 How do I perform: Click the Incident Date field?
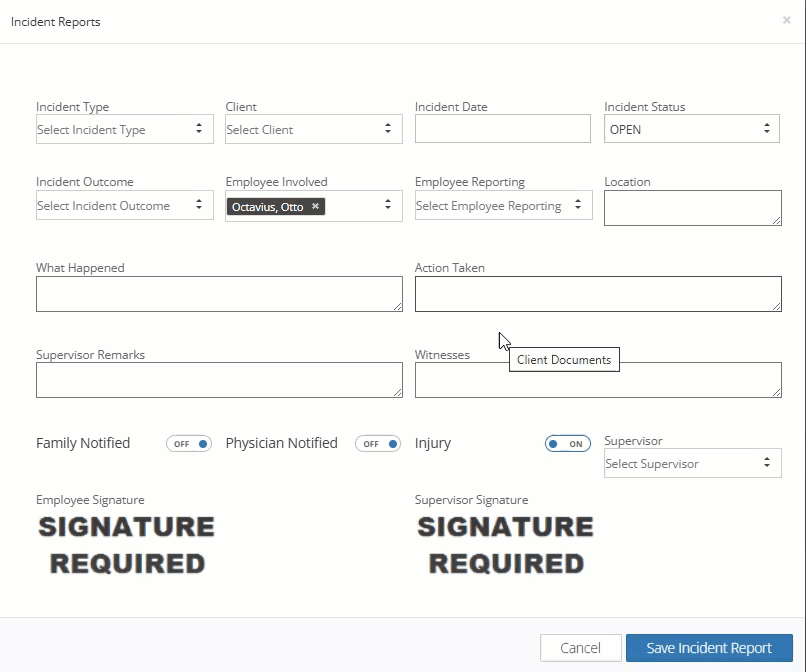[503, 129]
